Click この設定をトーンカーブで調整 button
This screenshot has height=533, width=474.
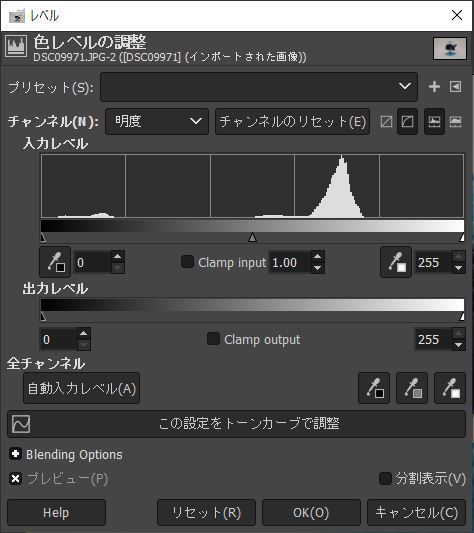tap(236, 424)
